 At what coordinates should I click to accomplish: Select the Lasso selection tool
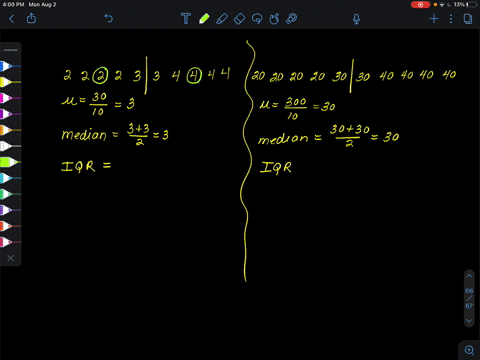[x=257, y=19]
